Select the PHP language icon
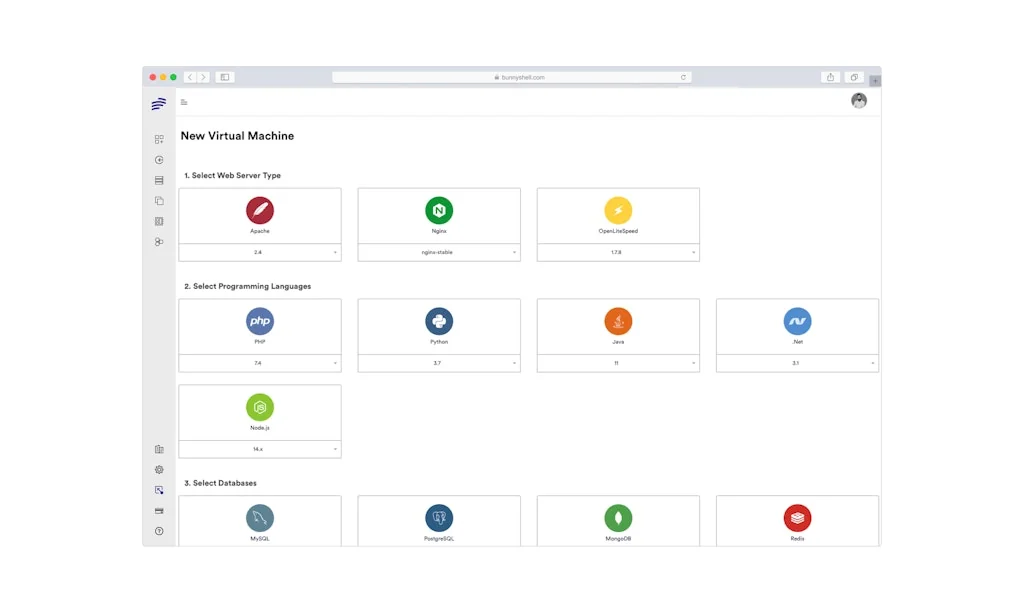The width and height of the screenshot is (1024, 613). [x=260, y=321]
